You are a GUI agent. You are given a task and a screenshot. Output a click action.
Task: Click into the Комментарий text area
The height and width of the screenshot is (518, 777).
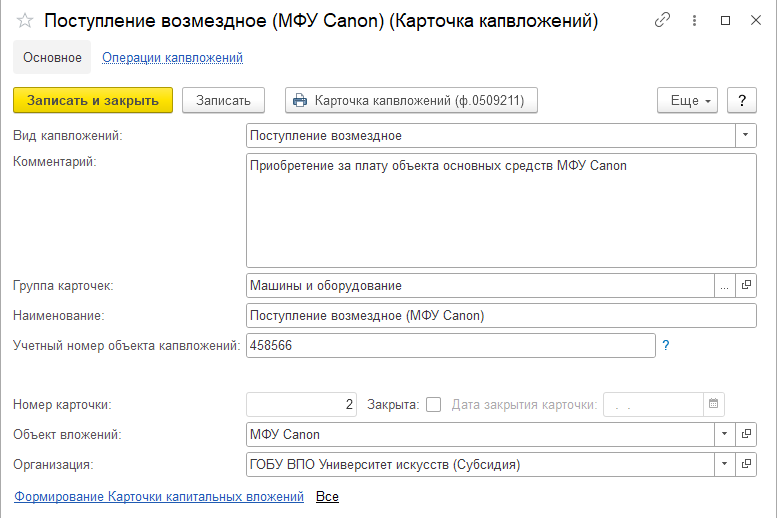pyautogui.click(x=501, y=211)
